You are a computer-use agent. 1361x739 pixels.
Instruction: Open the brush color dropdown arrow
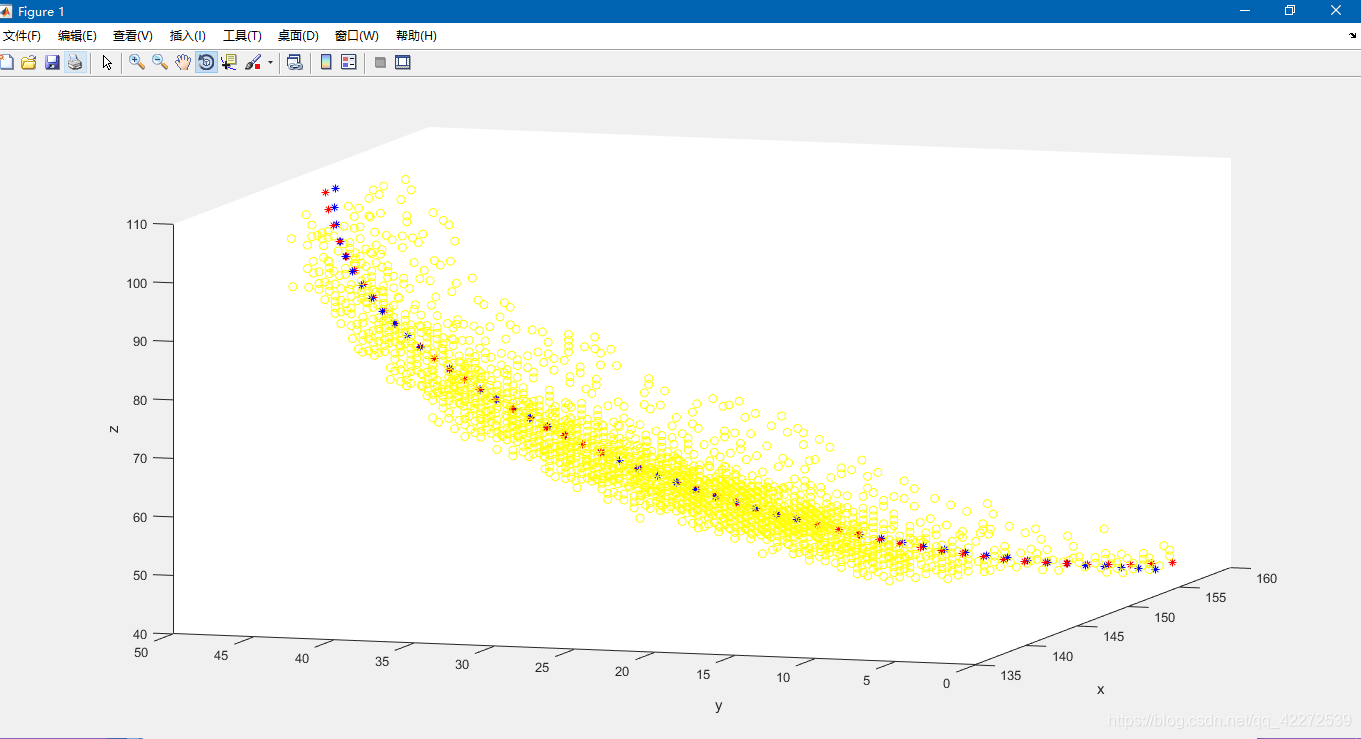coord(270,62)
